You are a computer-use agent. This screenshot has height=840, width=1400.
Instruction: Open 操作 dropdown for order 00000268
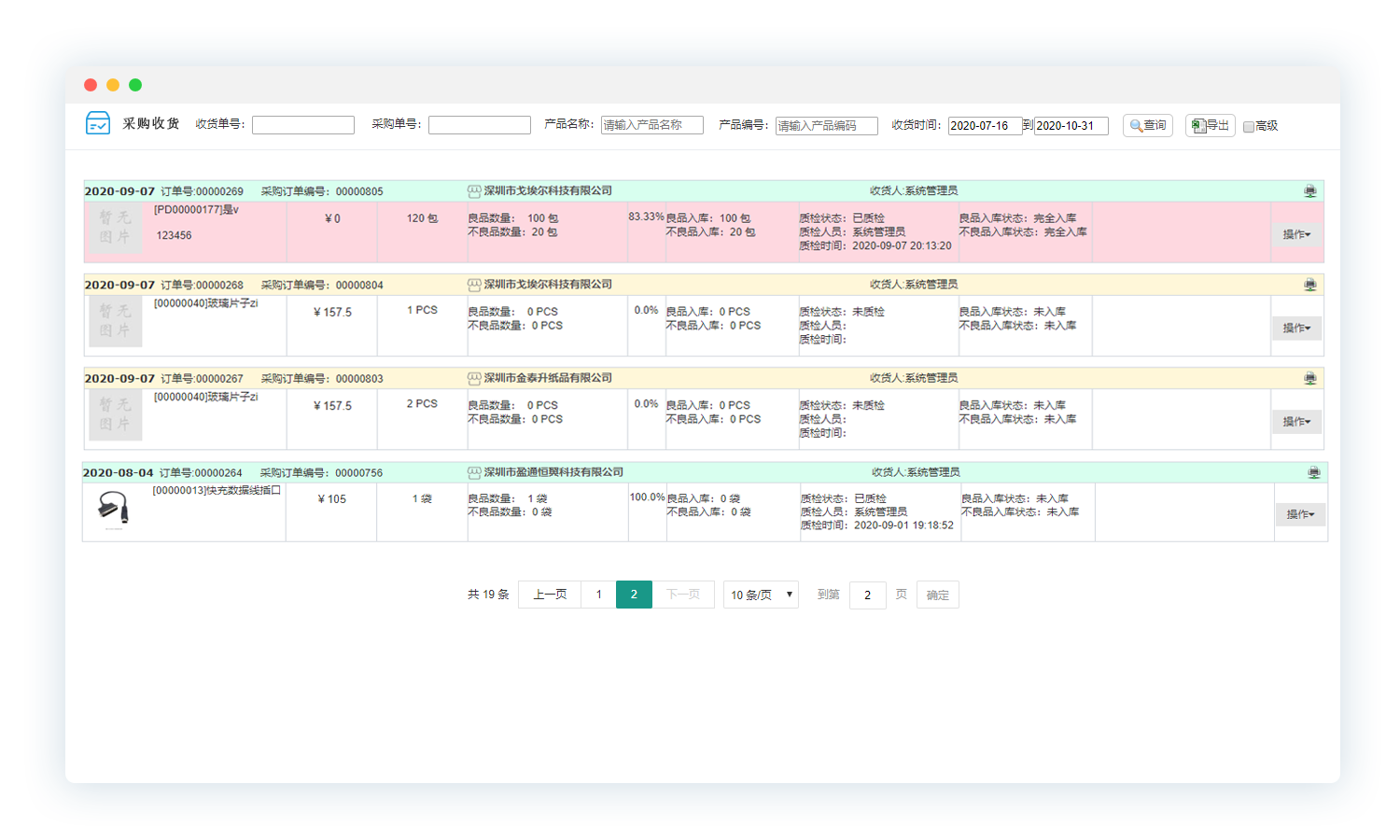coord(1296,328)
